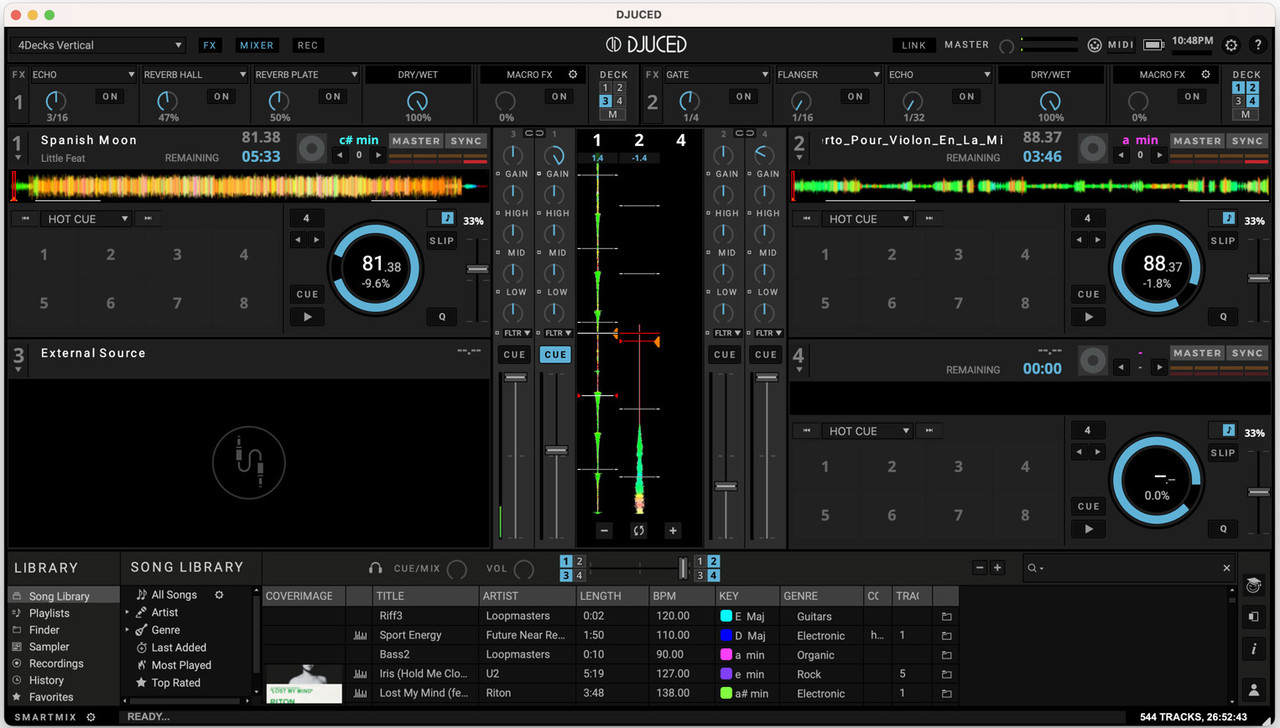The height and width of the screenshot is (728, 1280).
Task: Zoom out center waveform with minus
Action: (x=604, y=531)
